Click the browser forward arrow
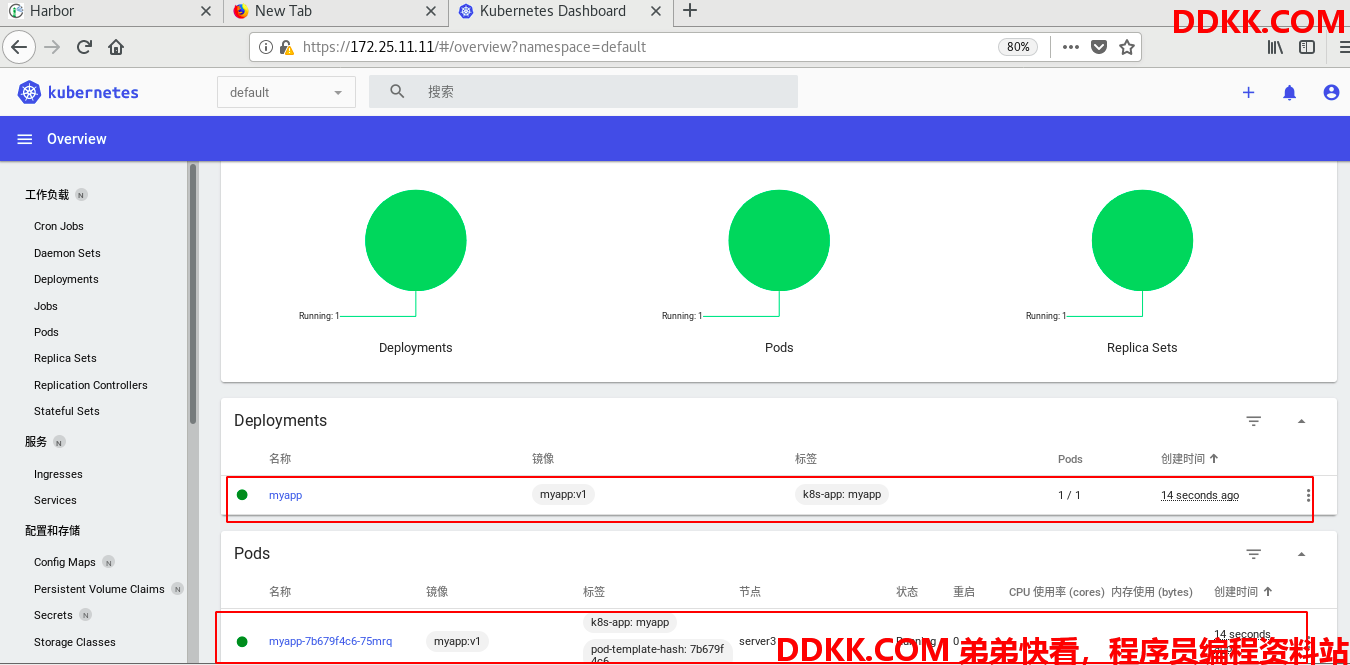 point(52,47)
